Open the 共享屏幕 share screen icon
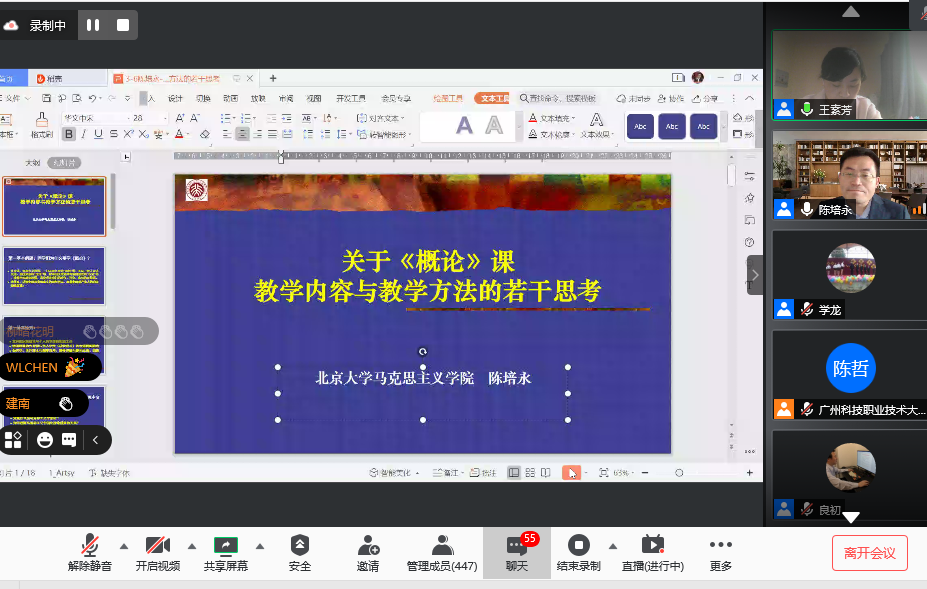 coord(225,545)
